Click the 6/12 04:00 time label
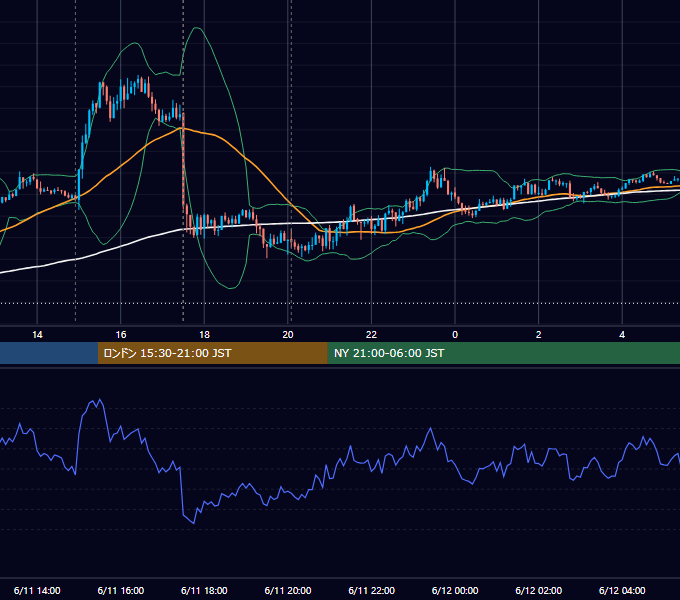 click(622, 590)
